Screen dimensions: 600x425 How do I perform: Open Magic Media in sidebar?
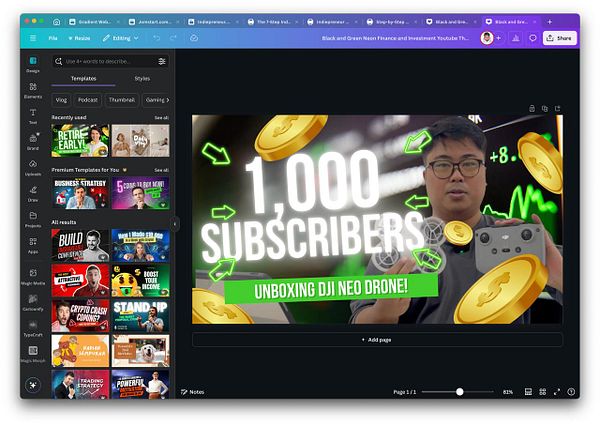tap(33, 277)
